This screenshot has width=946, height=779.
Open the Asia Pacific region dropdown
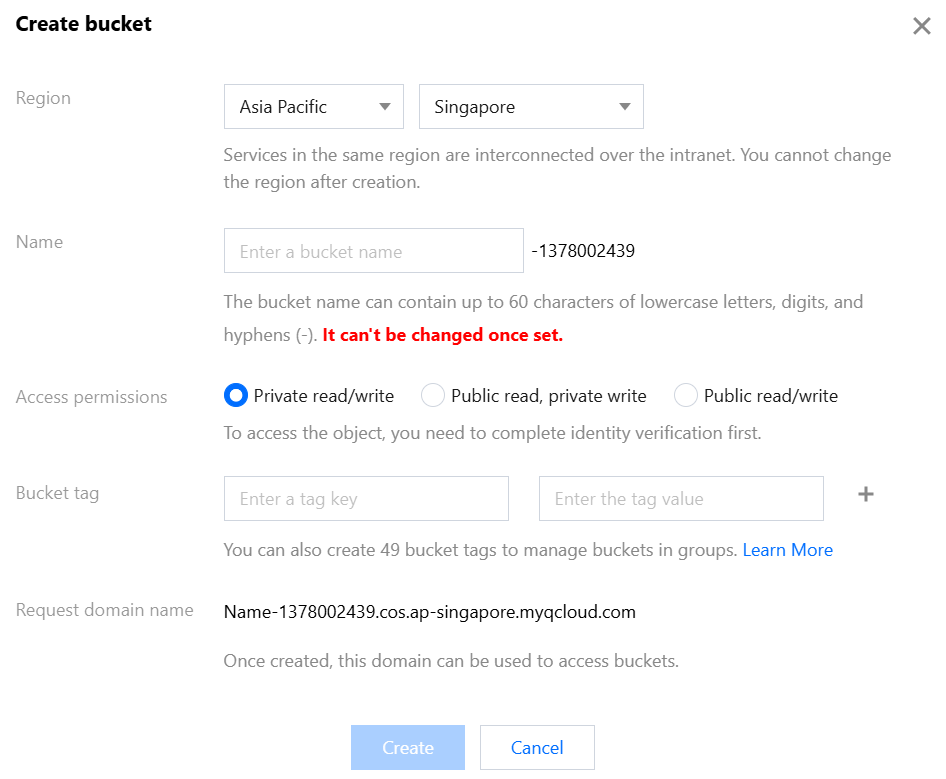(x=313, y=107)
